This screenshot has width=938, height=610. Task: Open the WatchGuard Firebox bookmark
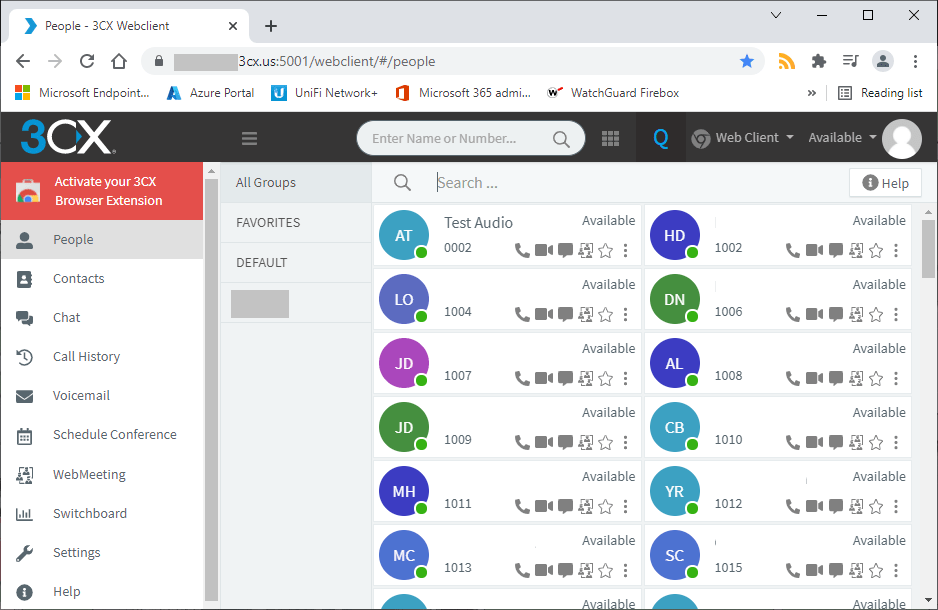coord(613,93)
